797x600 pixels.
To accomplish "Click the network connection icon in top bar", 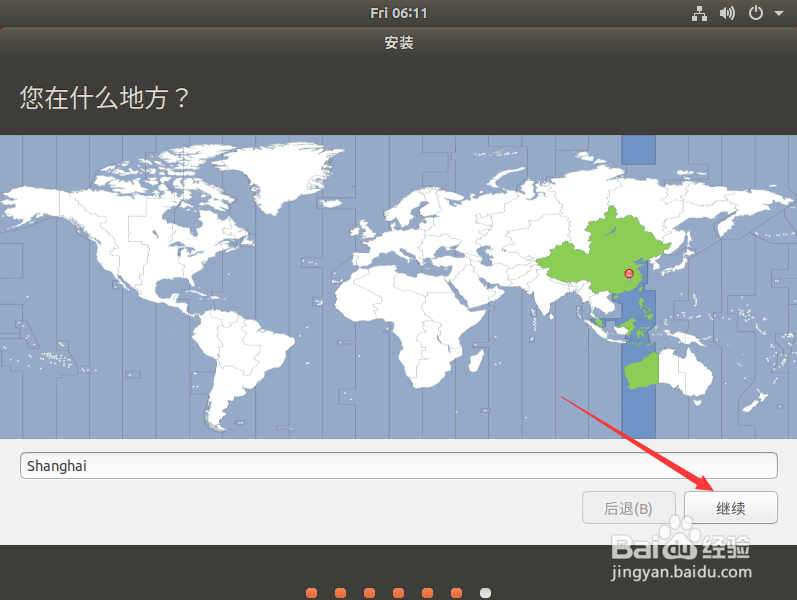I will click(699, 14).
